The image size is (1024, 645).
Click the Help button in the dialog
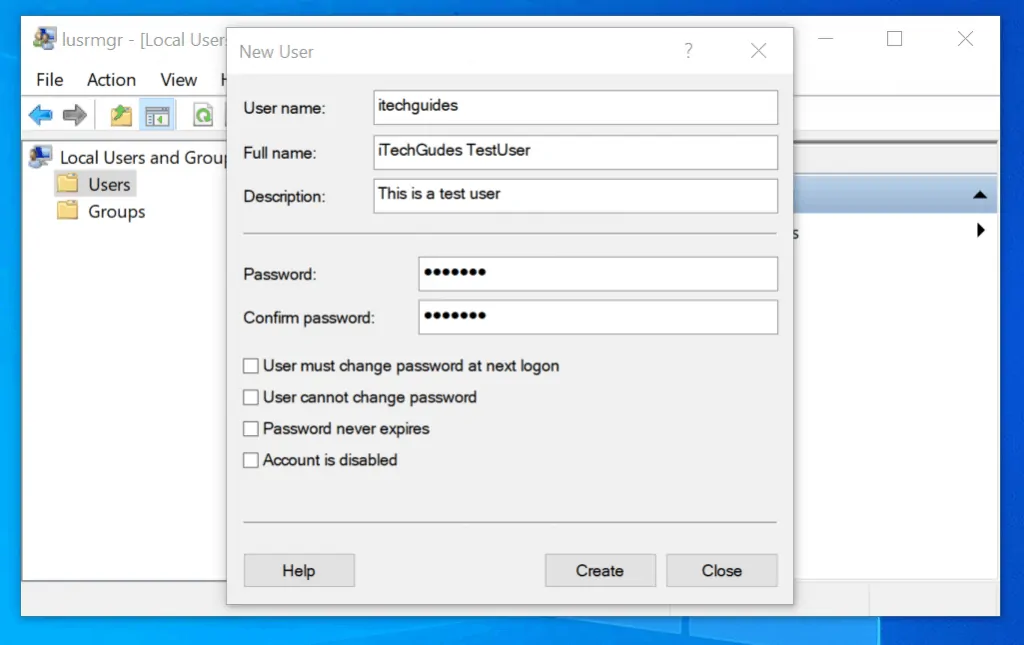[298, 570]
